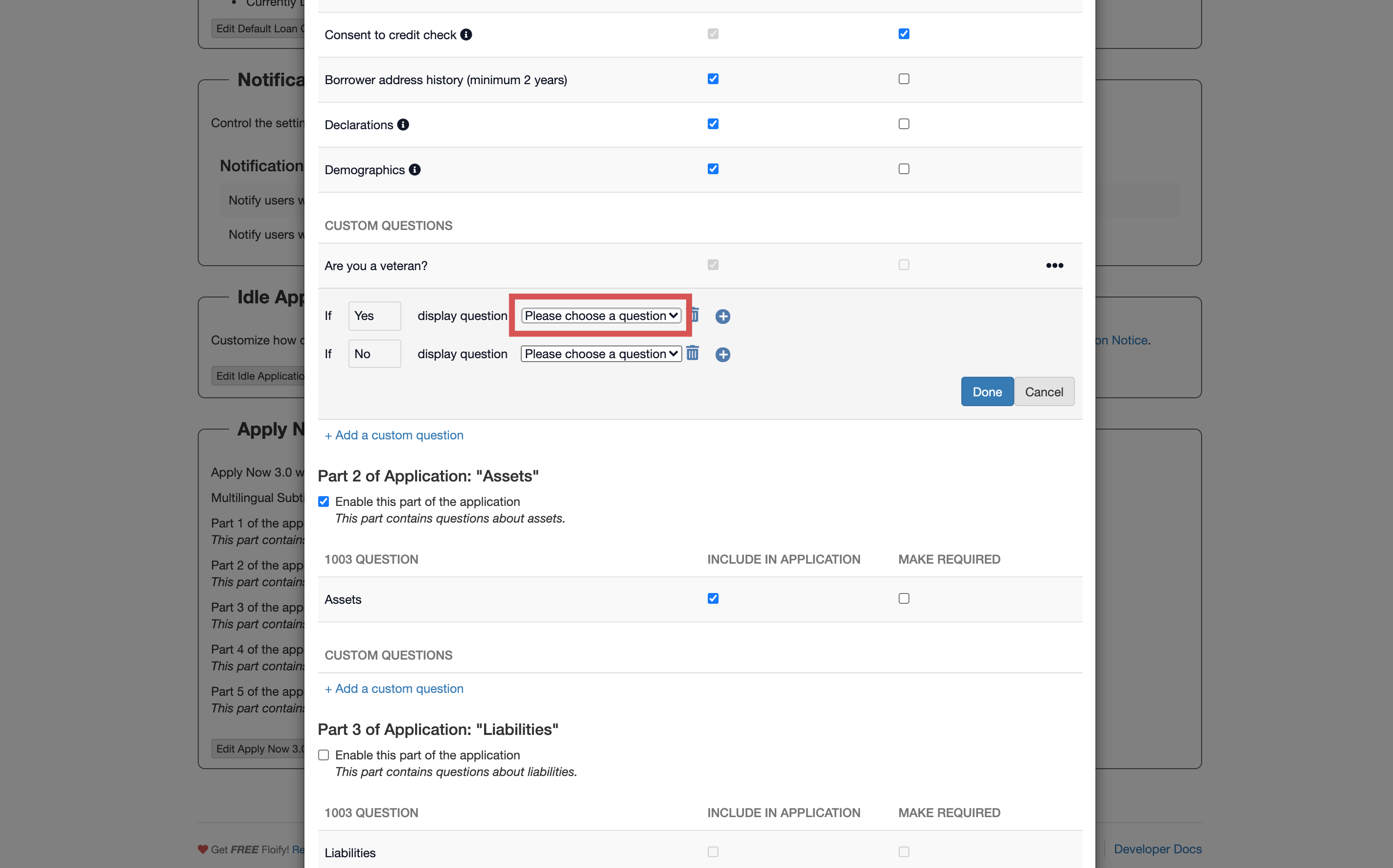Cancel the conditional question editing
Screen dimensions: 1393x868
(1044, 391)
